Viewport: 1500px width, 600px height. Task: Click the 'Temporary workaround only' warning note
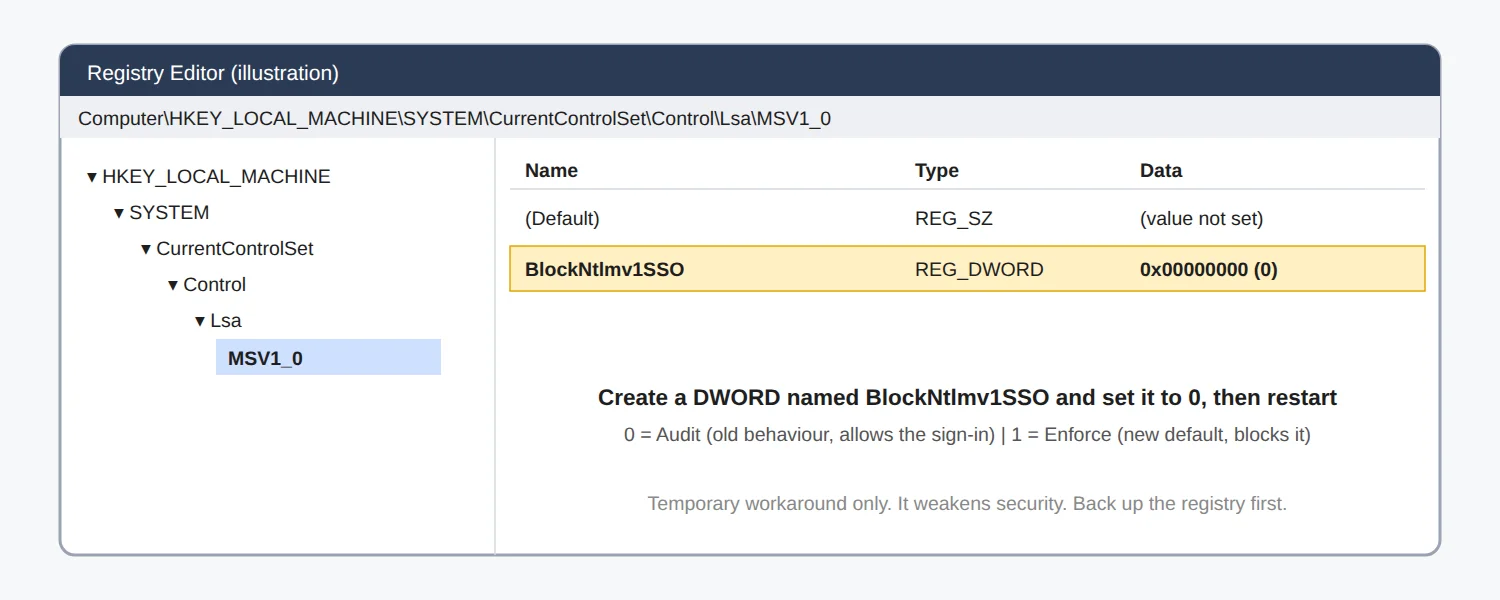[x=967, y=503]
